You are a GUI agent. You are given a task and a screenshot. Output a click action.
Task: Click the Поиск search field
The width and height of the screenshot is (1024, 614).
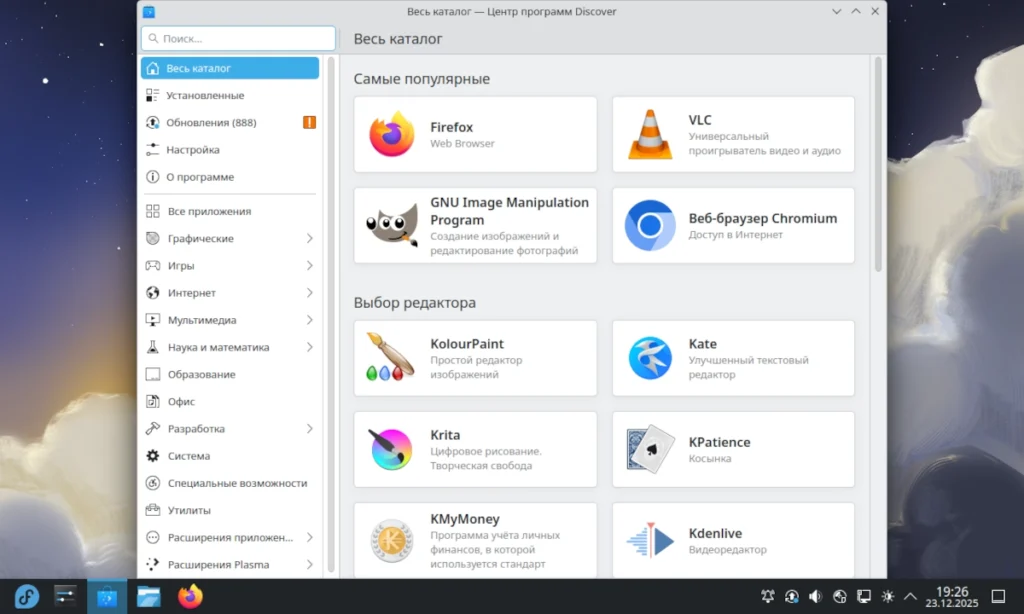[x=238, y=39]
